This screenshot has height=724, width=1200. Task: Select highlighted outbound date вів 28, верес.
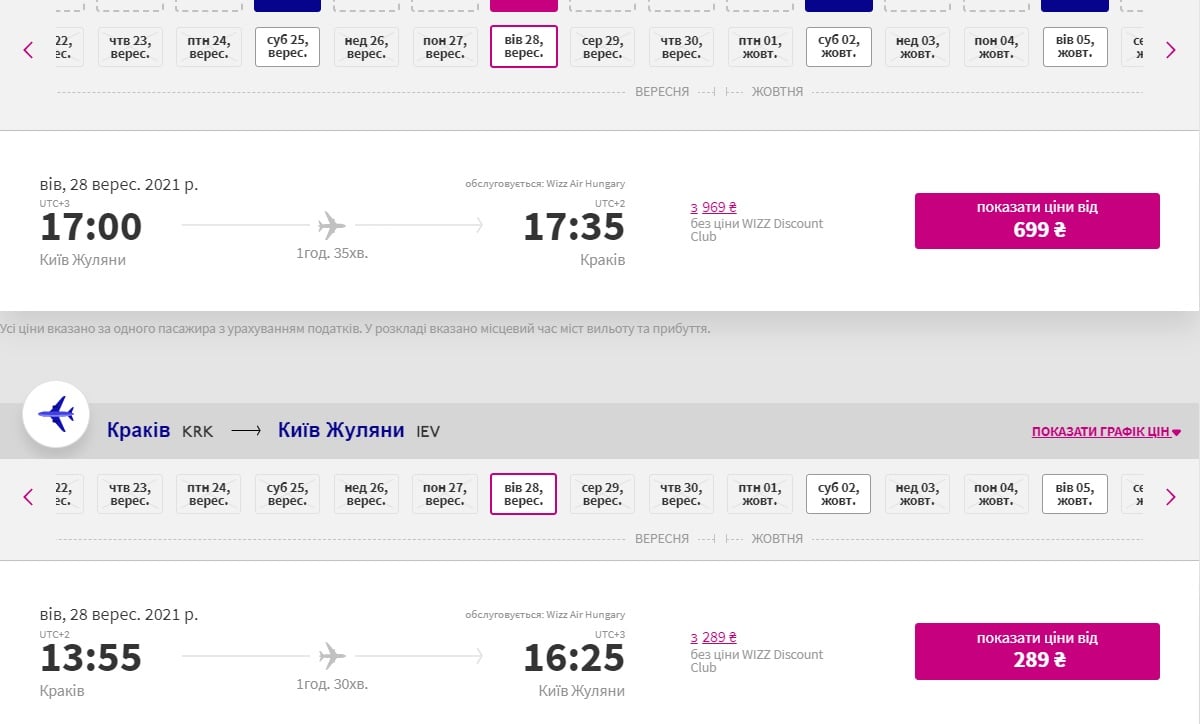(524, 47)
